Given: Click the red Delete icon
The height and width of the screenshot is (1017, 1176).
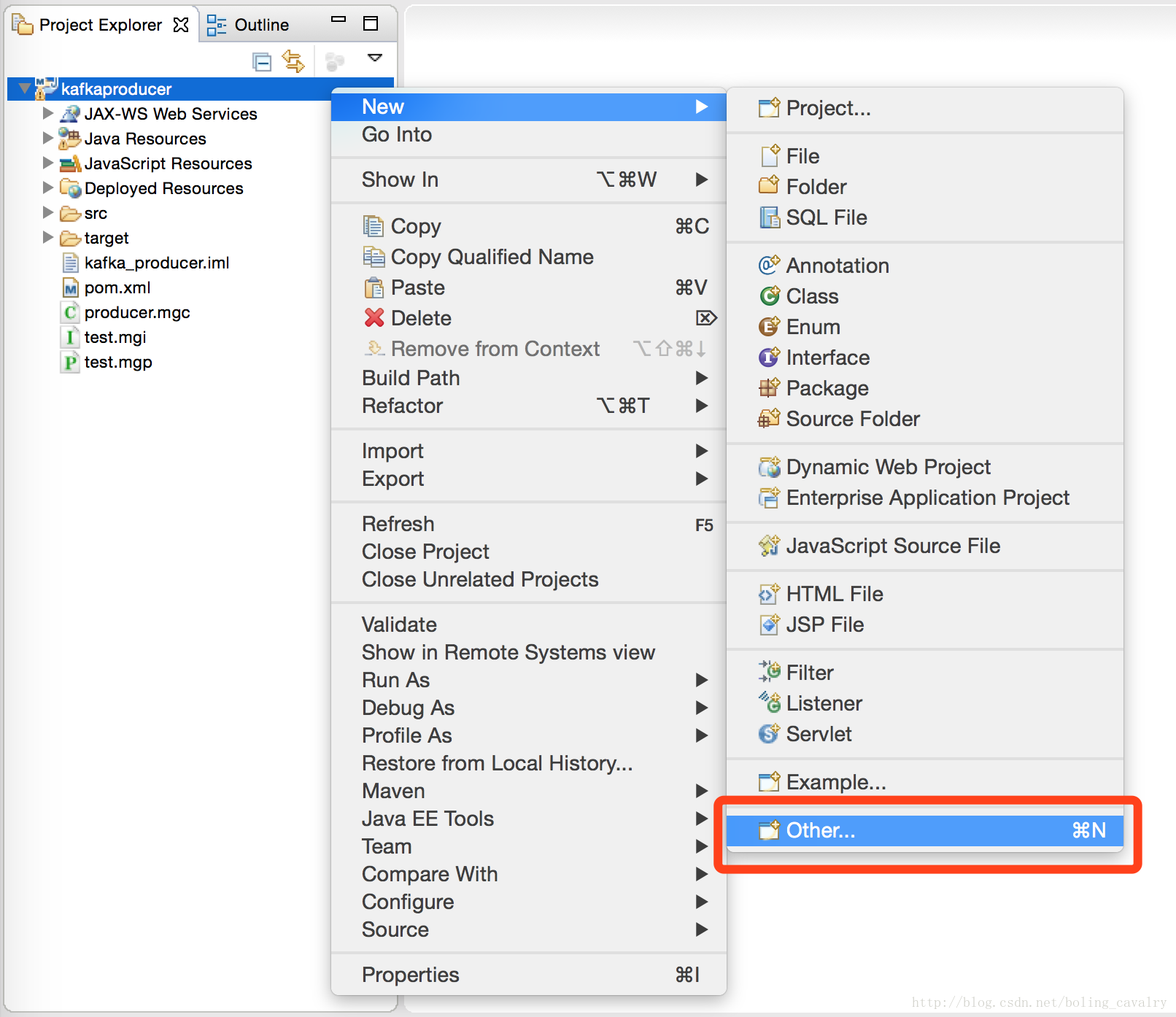Looking at the screenshot, I should click(374, 318).
